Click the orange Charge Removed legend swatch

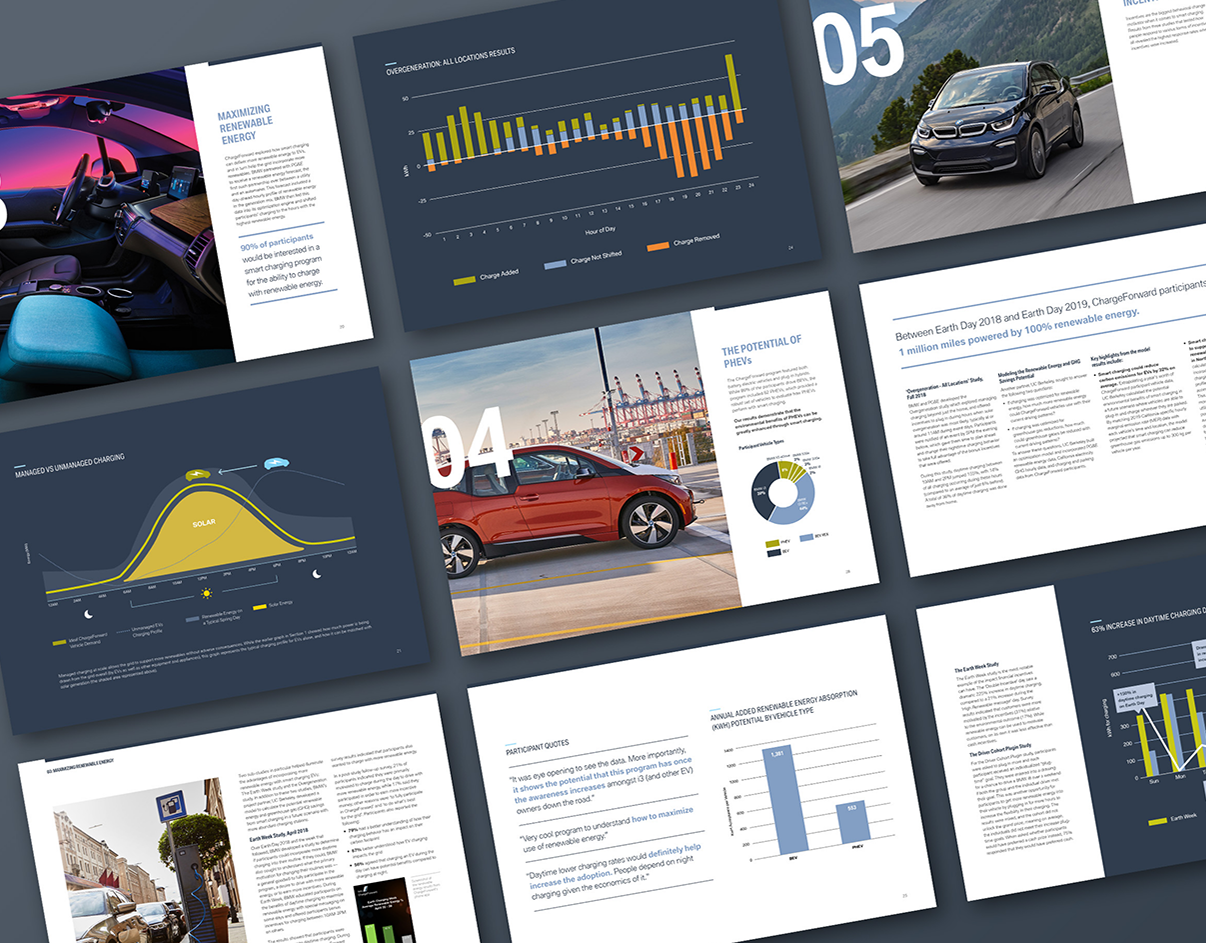[x=658, y=246]
